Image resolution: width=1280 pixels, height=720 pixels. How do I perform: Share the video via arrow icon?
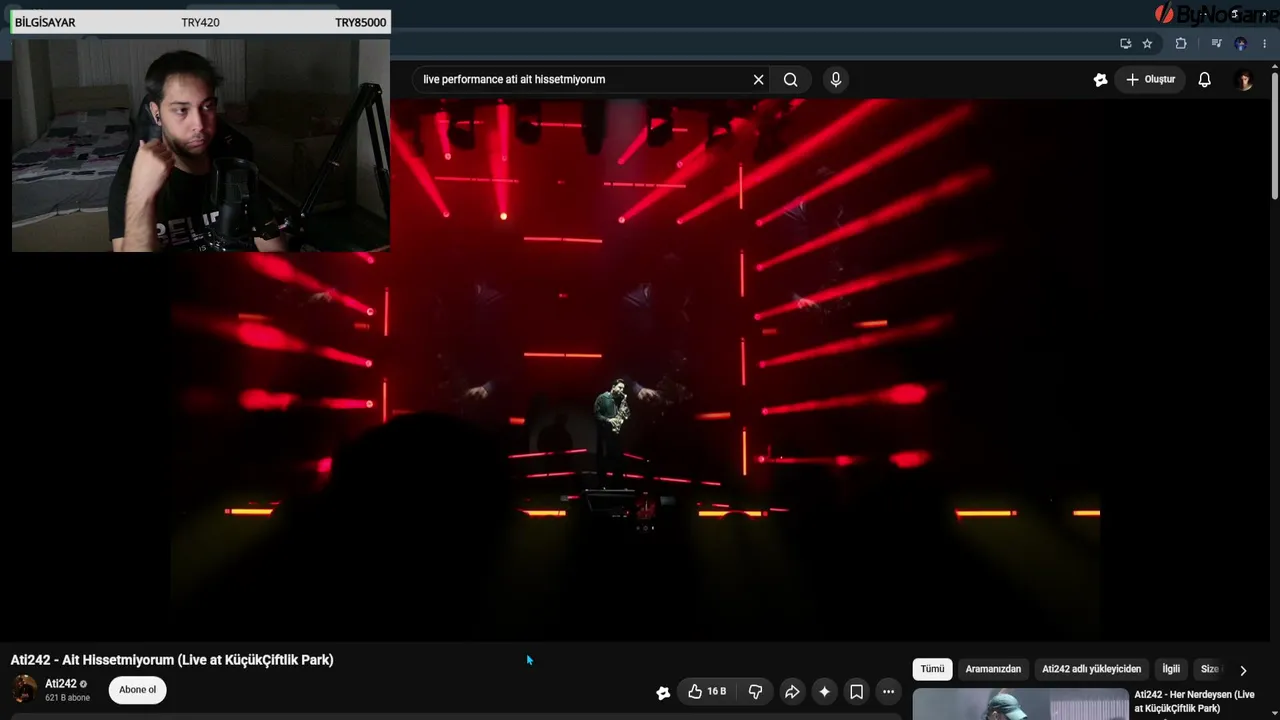pos(792,691)
